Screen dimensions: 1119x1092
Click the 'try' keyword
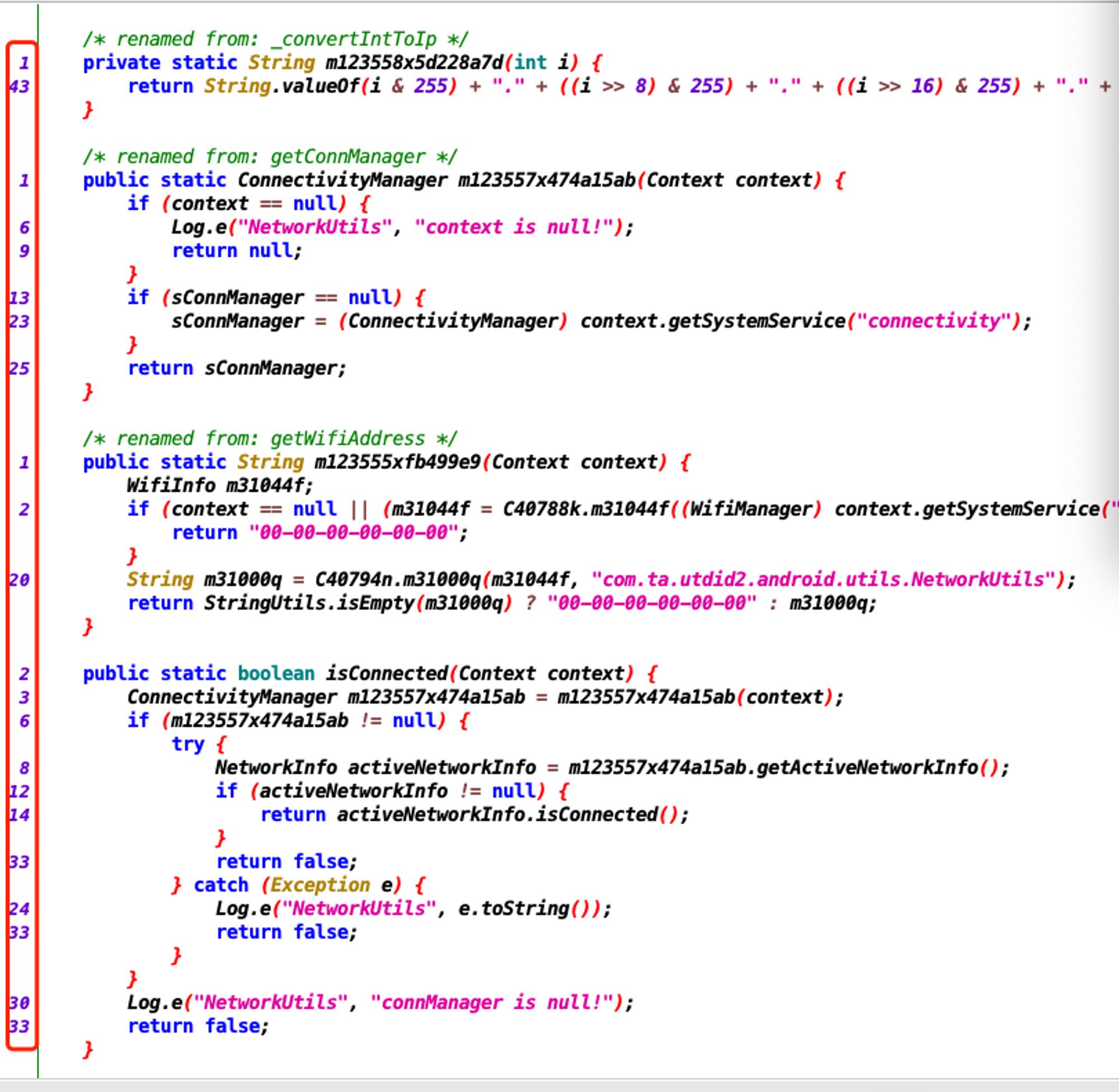(188, 744)
